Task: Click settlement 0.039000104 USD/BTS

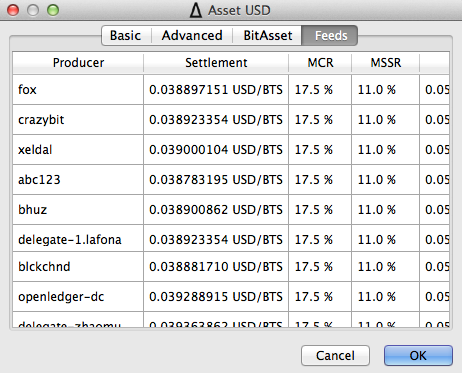Action: [x=216, y=150]
